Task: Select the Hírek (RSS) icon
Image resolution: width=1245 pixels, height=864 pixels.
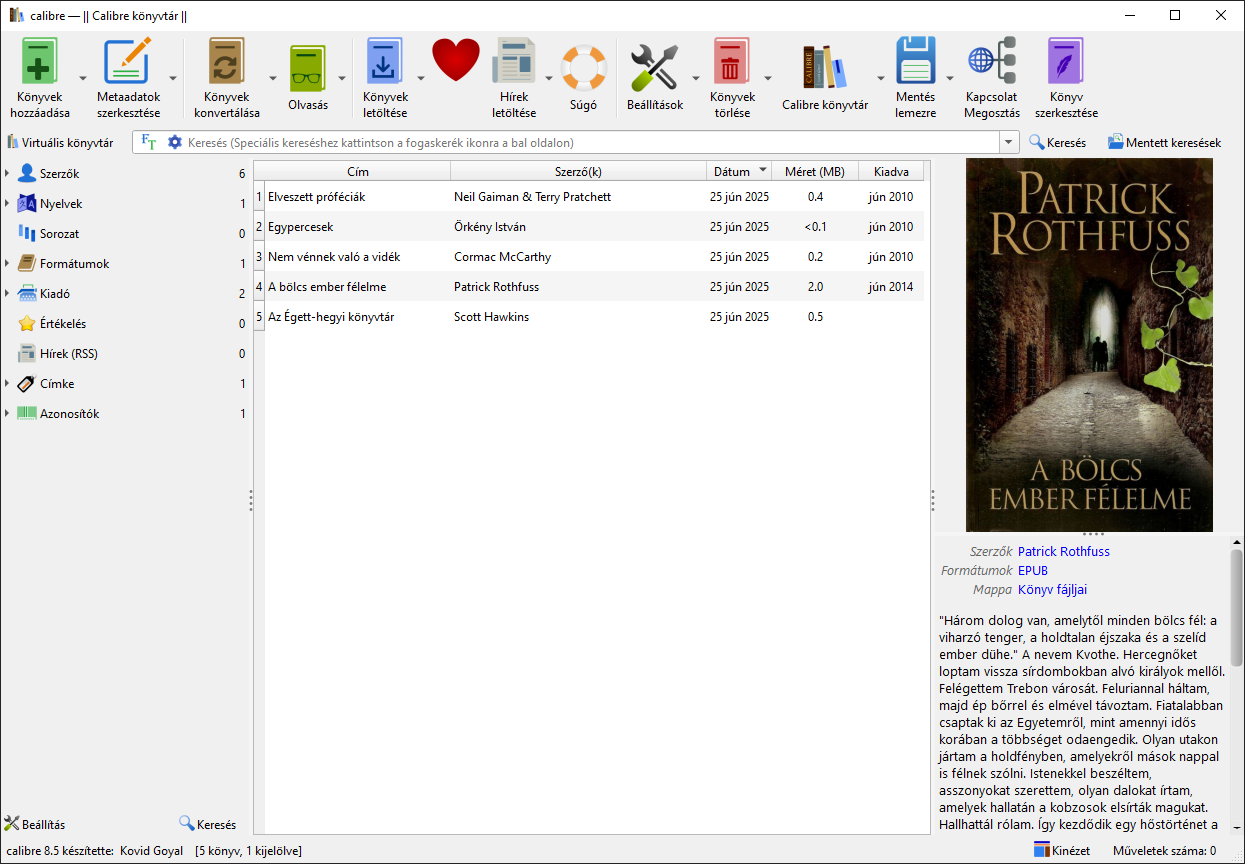Action: click(x=27, y=354)
